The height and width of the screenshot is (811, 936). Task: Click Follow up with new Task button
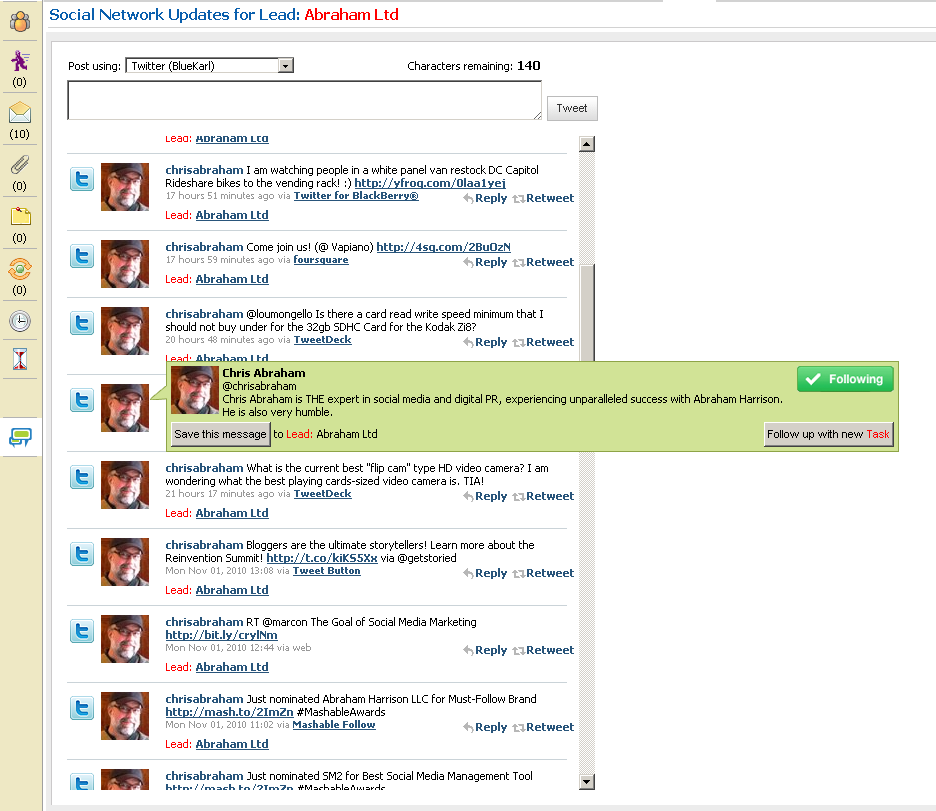point(829,434)
